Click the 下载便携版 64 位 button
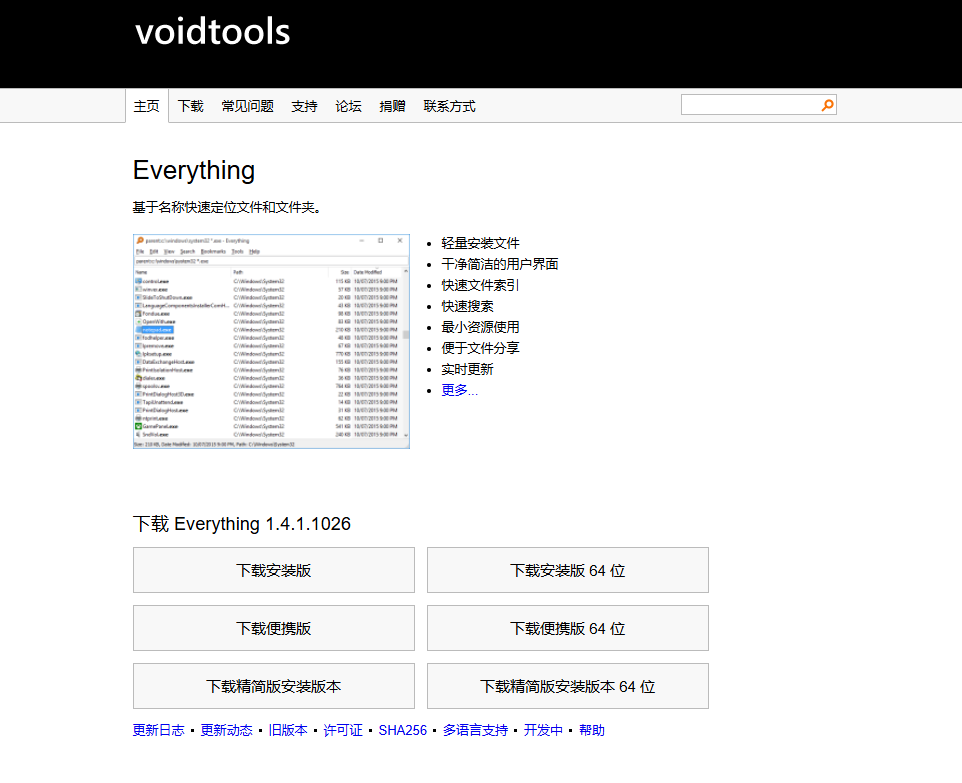962x783 pixels. coord(567,628)
